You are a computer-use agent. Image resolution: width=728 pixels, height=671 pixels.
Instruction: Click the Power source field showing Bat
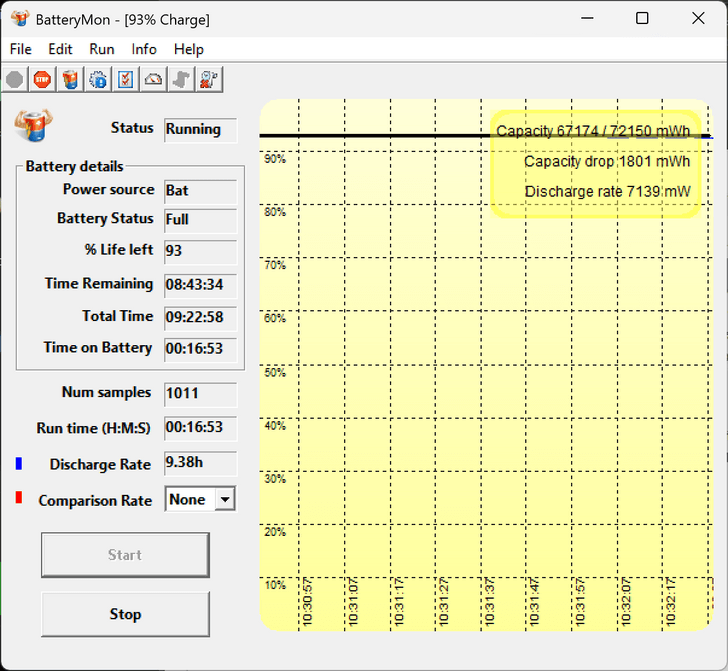(201, 191)
